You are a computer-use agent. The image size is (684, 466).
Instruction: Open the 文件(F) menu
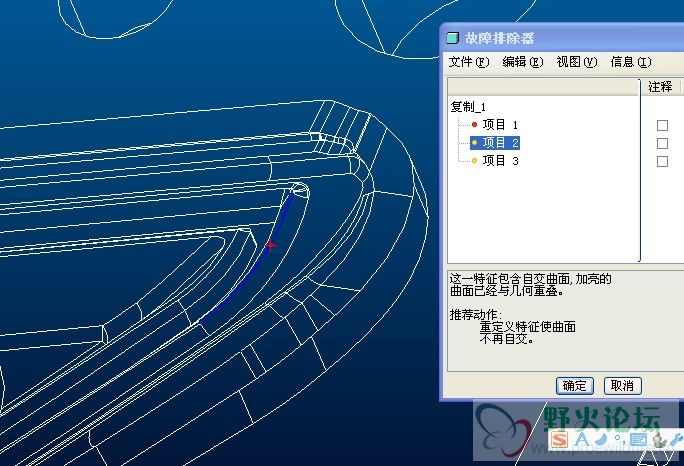point(469,62)
